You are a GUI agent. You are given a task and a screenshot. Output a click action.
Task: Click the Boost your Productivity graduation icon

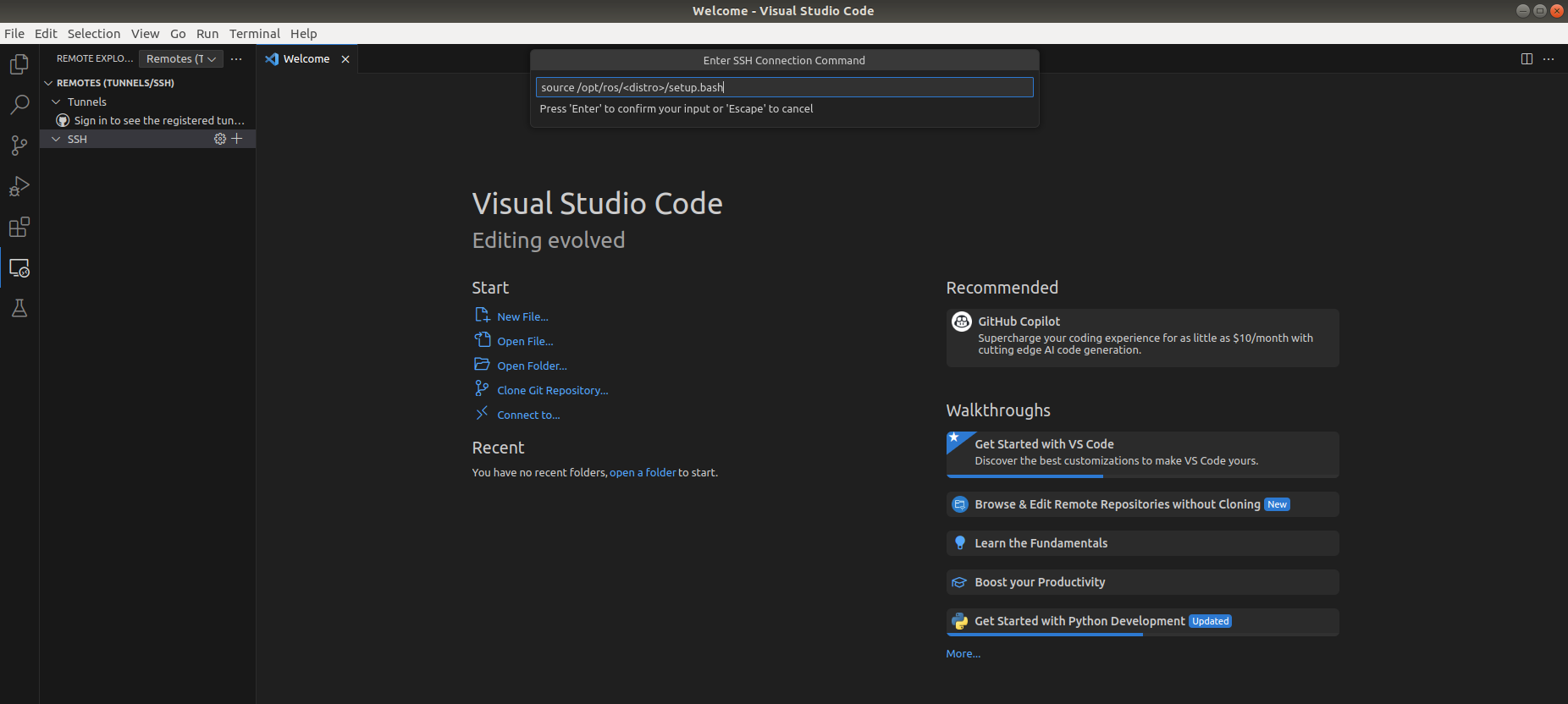tap(960, 582)
